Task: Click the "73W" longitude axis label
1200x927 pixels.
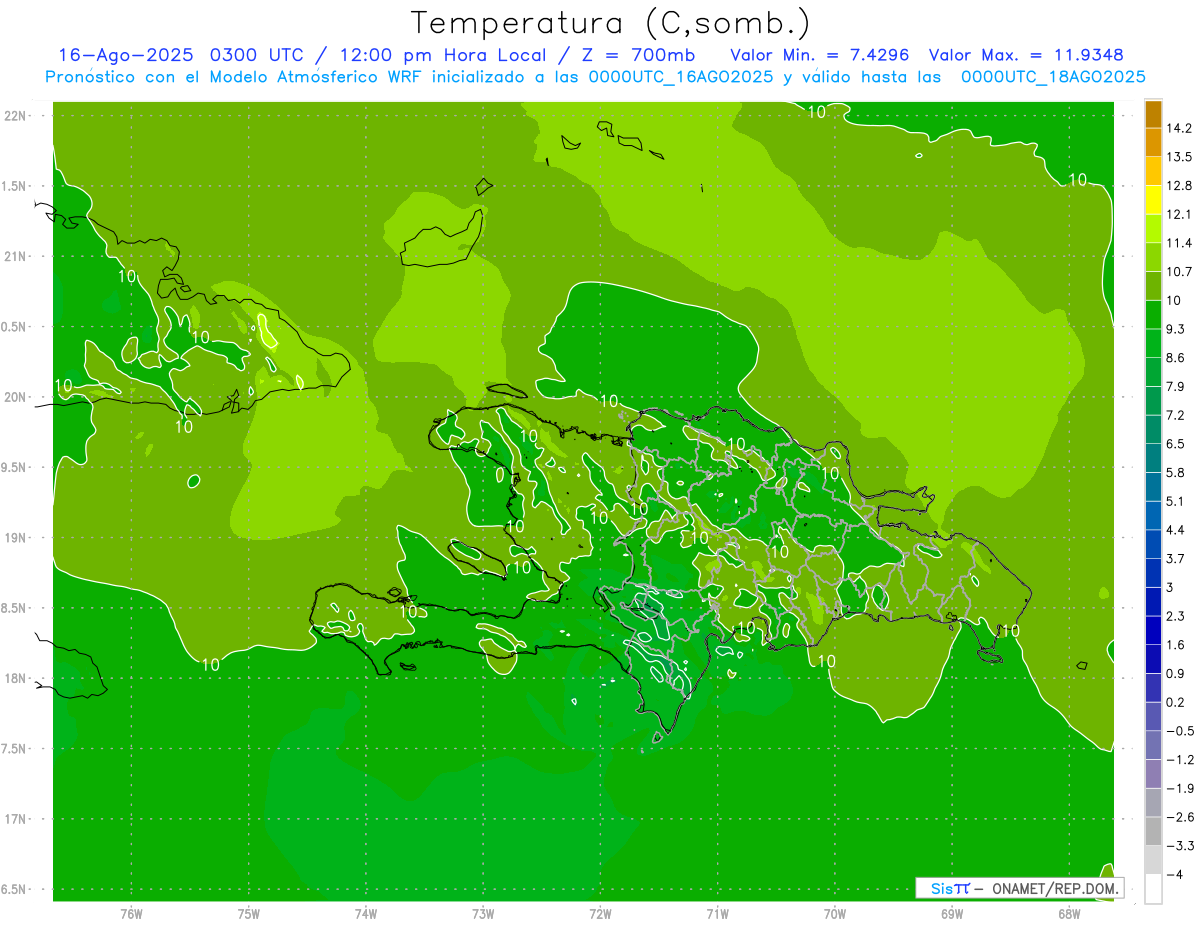Action: pyautogui.click(x=483, y=914)
